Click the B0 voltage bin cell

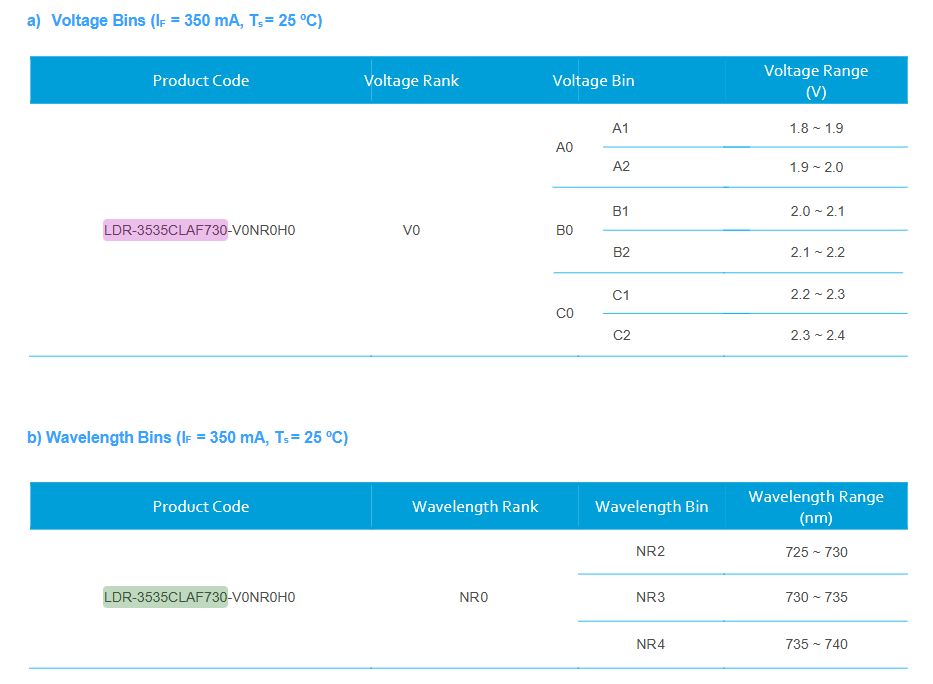(x=564, y=230)
